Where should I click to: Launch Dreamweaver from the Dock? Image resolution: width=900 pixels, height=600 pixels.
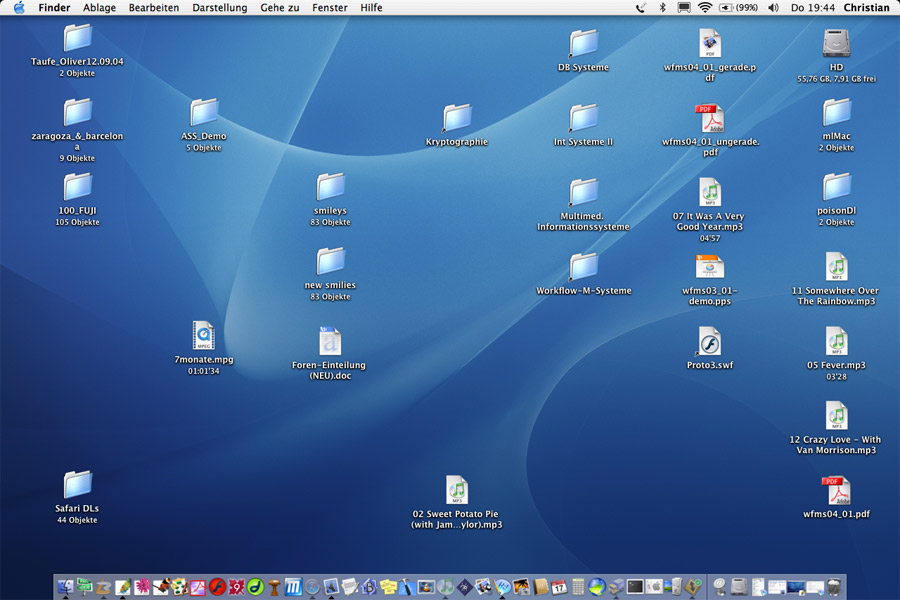click(x=255, y=586)
